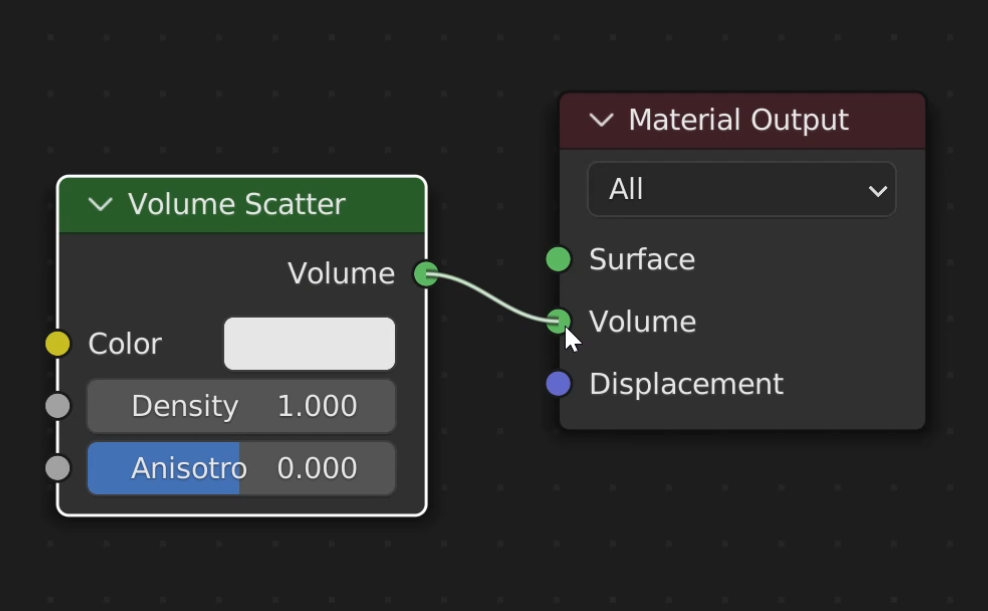The width and height of the screenshot is (988, 611).
Task: Click the Volume input socket on Material Output
Action: pyautogui.click(x=558, y=321)
